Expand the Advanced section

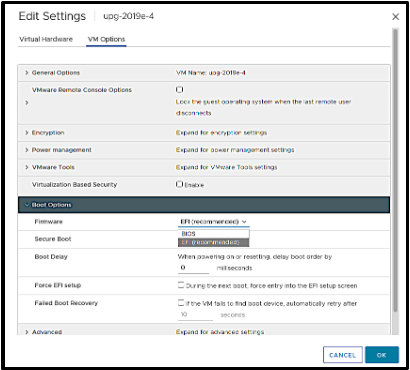click(27, 332)
